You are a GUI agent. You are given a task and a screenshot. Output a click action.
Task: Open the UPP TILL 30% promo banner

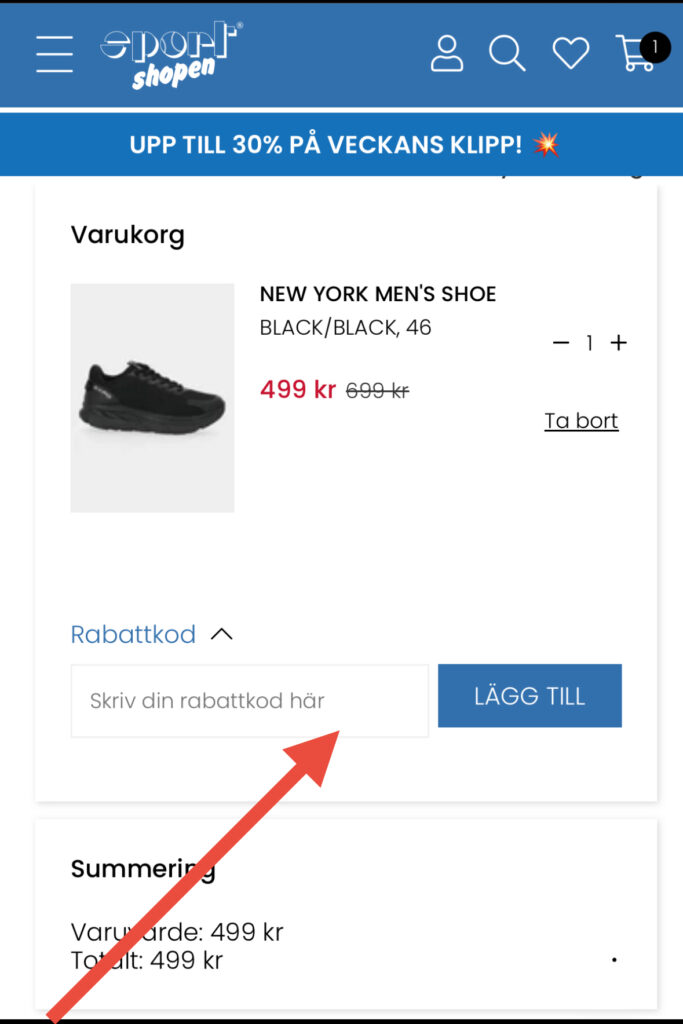pos(325,144)
